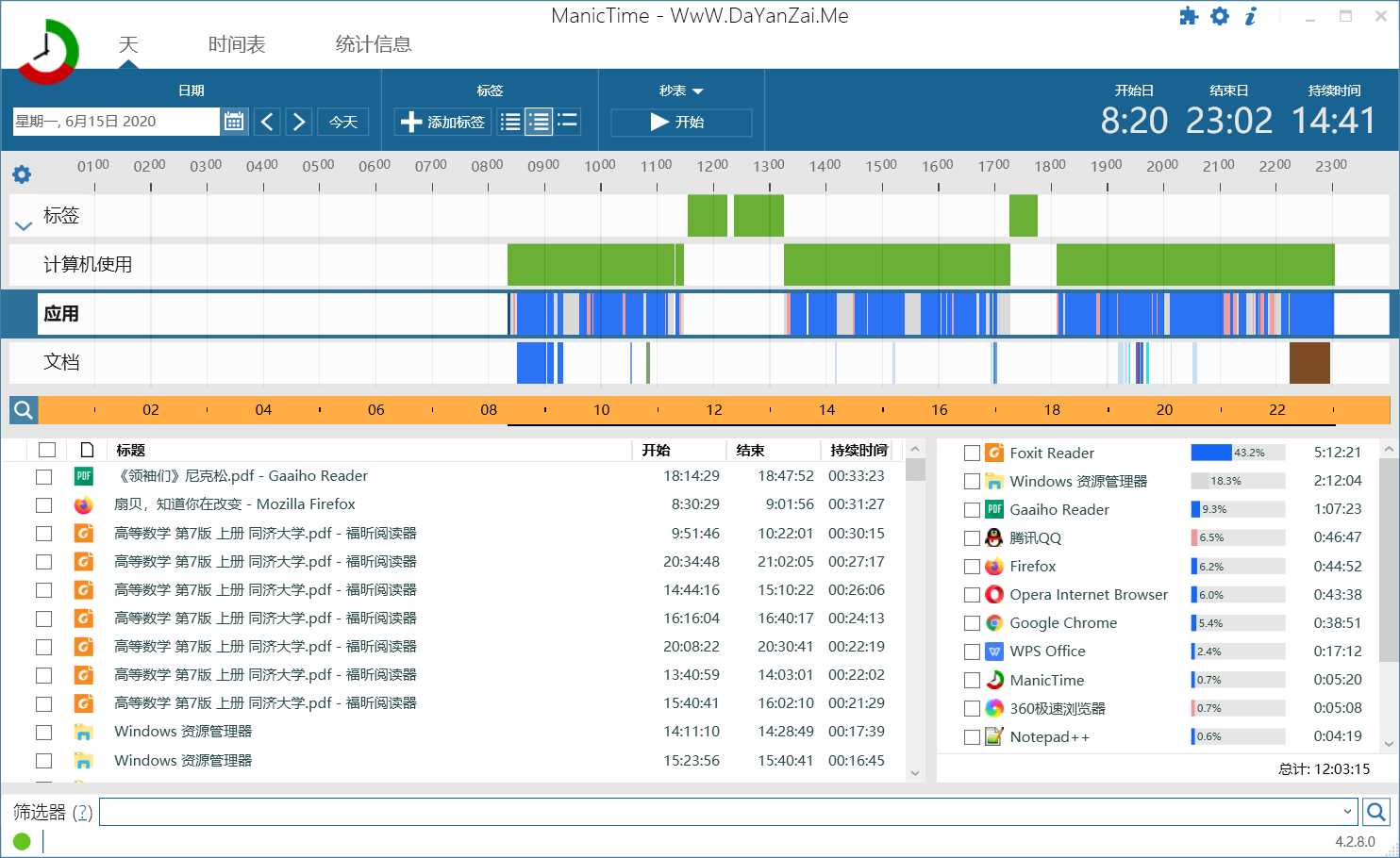Click 腾讯QQ penguin icon

[994, 537]
